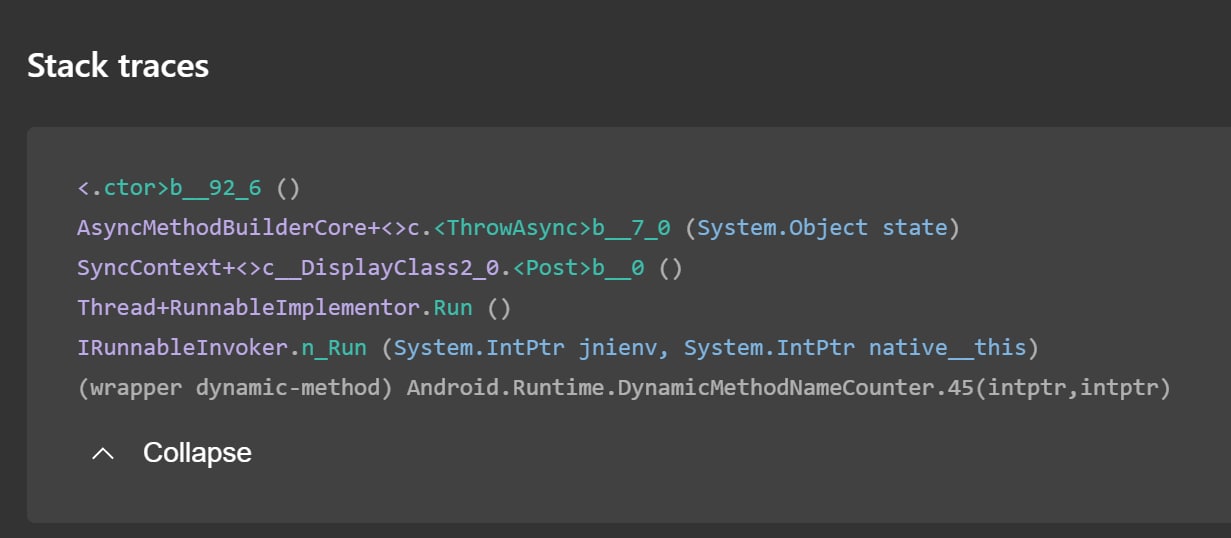Select the "Thread+RunnableImplementor.Run ()" line
Screen dimensions: 1231x538
(x=294, y=308)
